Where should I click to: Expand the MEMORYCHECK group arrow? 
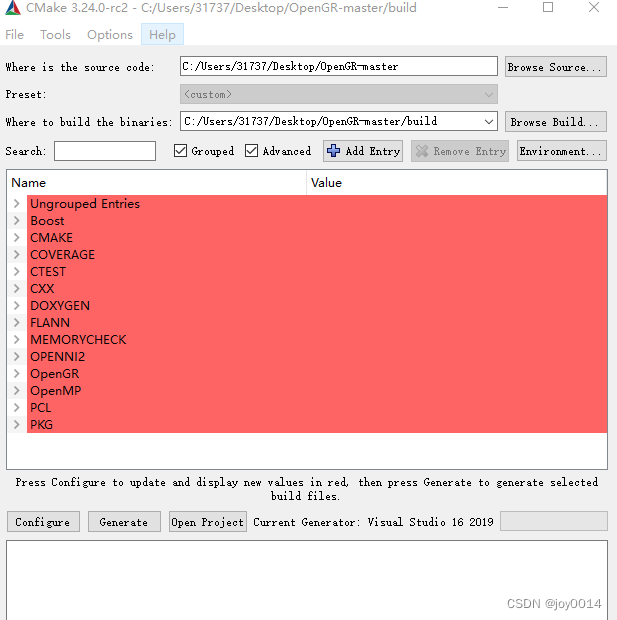[x=17, y=340]
